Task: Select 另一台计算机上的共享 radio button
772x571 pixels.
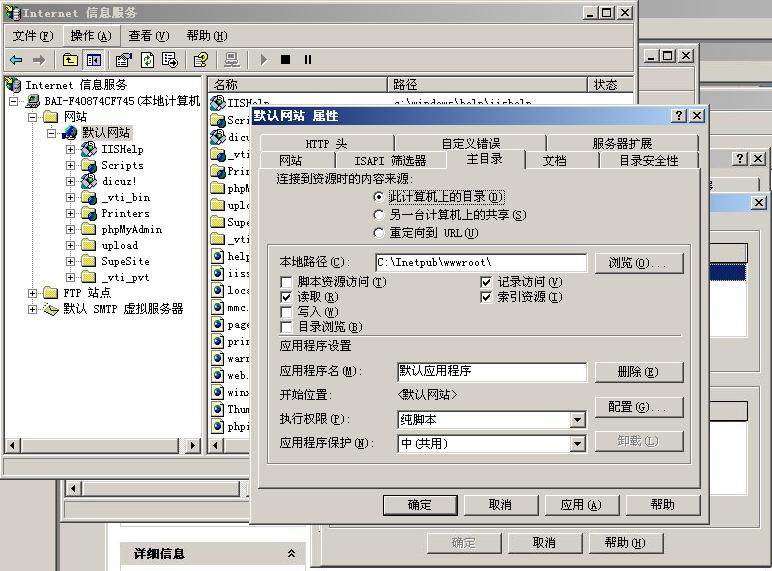Action: tap(378, 215)
